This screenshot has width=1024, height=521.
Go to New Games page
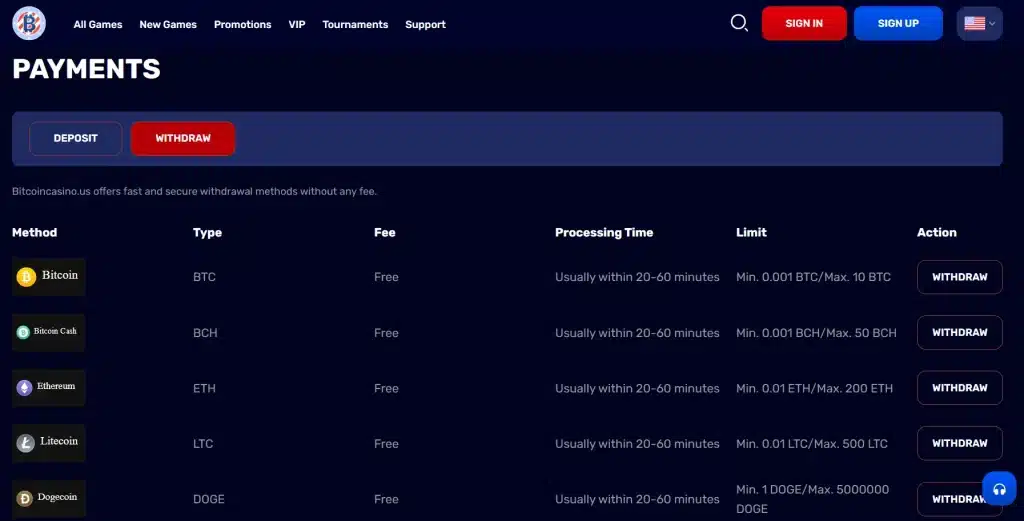(x=168, y=24)
